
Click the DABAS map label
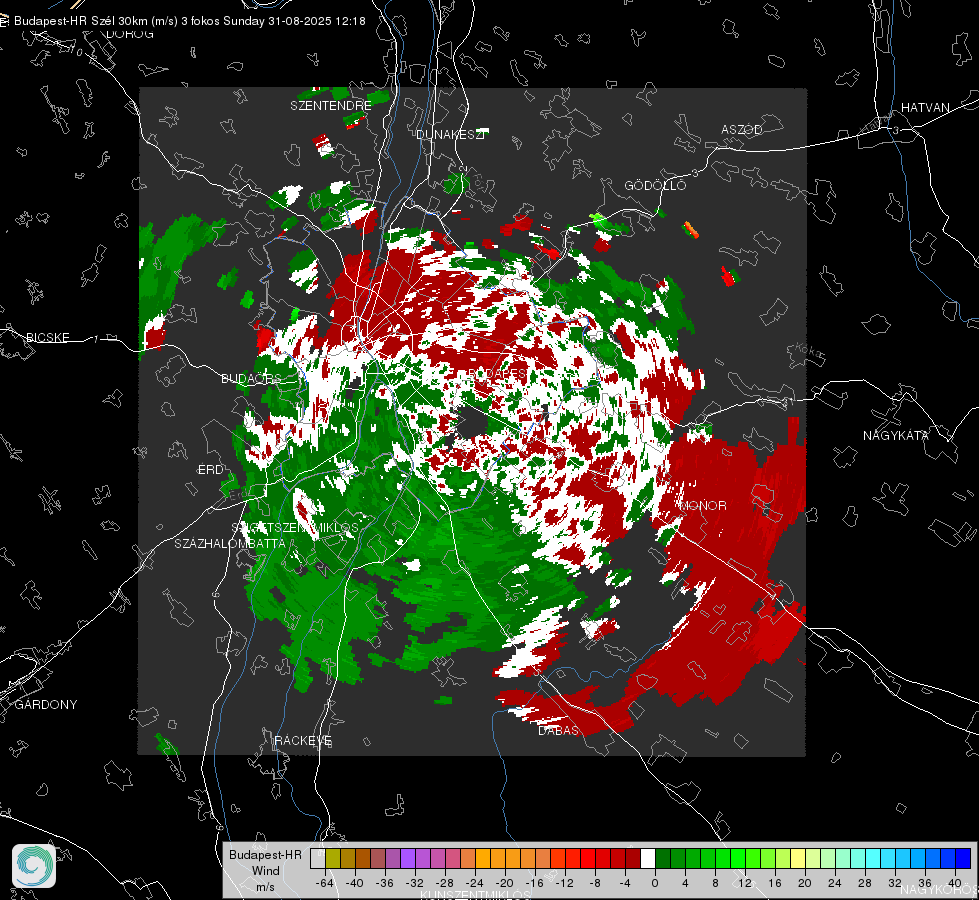coord(558,730)
